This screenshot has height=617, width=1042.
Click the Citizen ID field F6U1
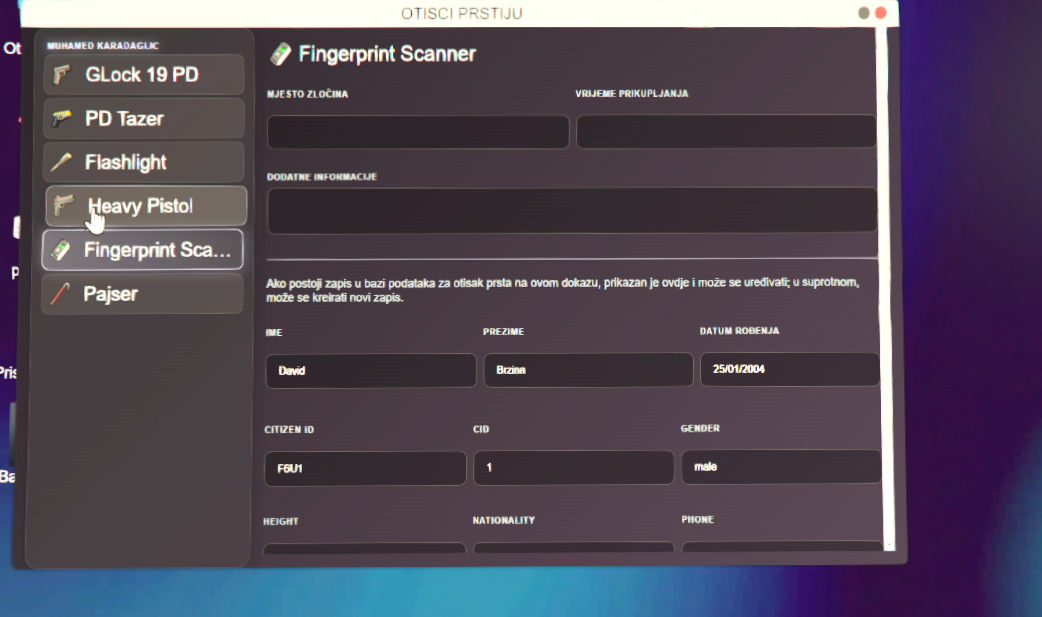click(x=365, y=468)
